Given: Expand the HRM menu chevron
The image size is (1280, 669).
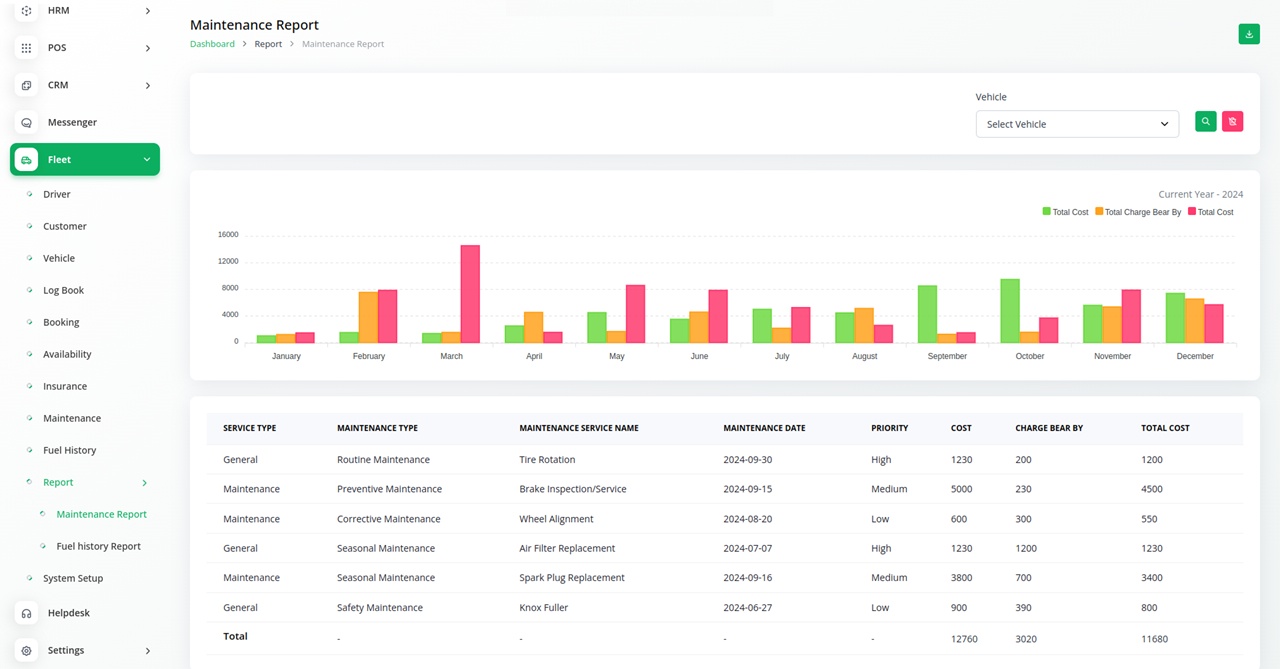Looking at the screenshot, I should [x=147, y=11].
